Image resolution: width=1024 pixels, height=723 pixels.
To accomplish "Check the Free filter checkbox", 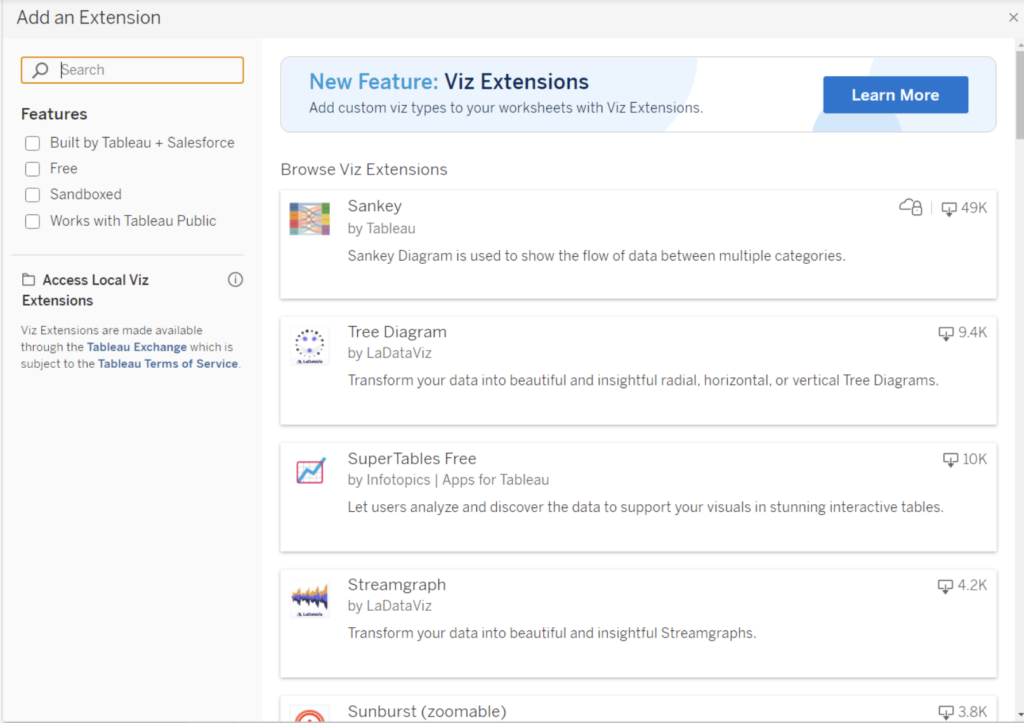I will [x=30, y=168].
